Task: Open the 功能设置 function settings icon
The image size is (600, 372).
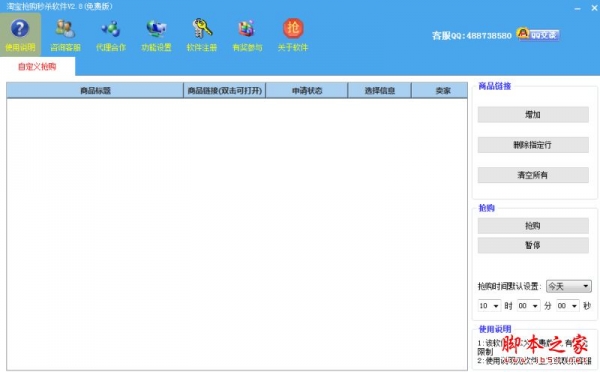Action: click(x=156, y=35)
